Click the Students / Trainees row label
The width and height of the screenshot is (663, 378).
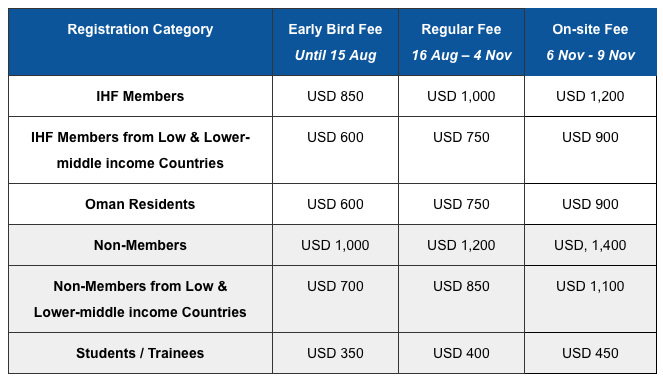(140, 353)
